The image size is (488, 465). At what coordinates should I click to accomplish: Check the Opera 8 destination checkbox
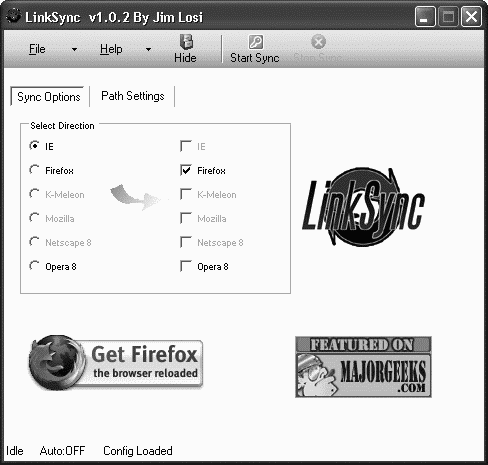click(x=186, y=266)
